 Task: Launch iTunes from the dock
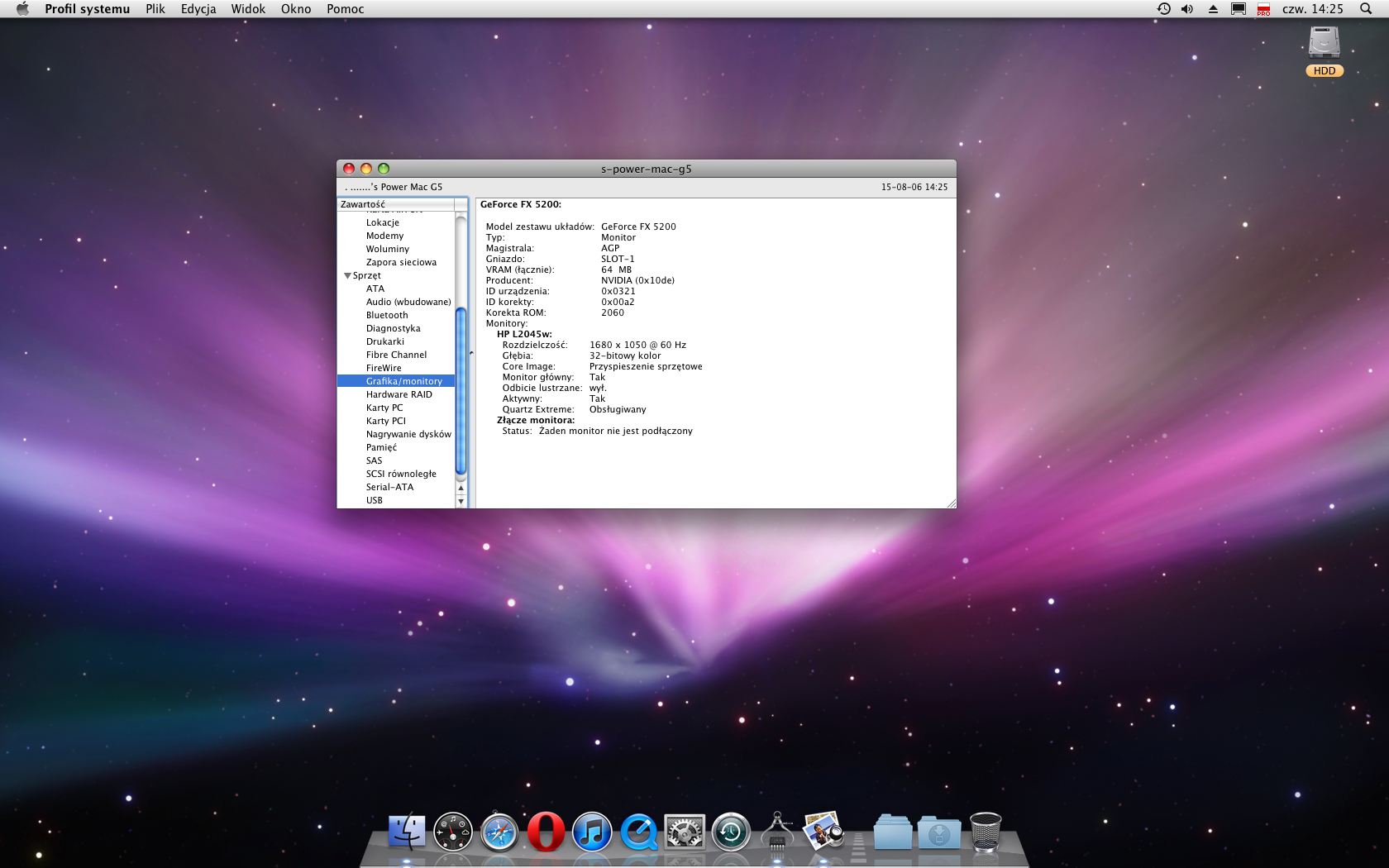click(x=592, y=832)
